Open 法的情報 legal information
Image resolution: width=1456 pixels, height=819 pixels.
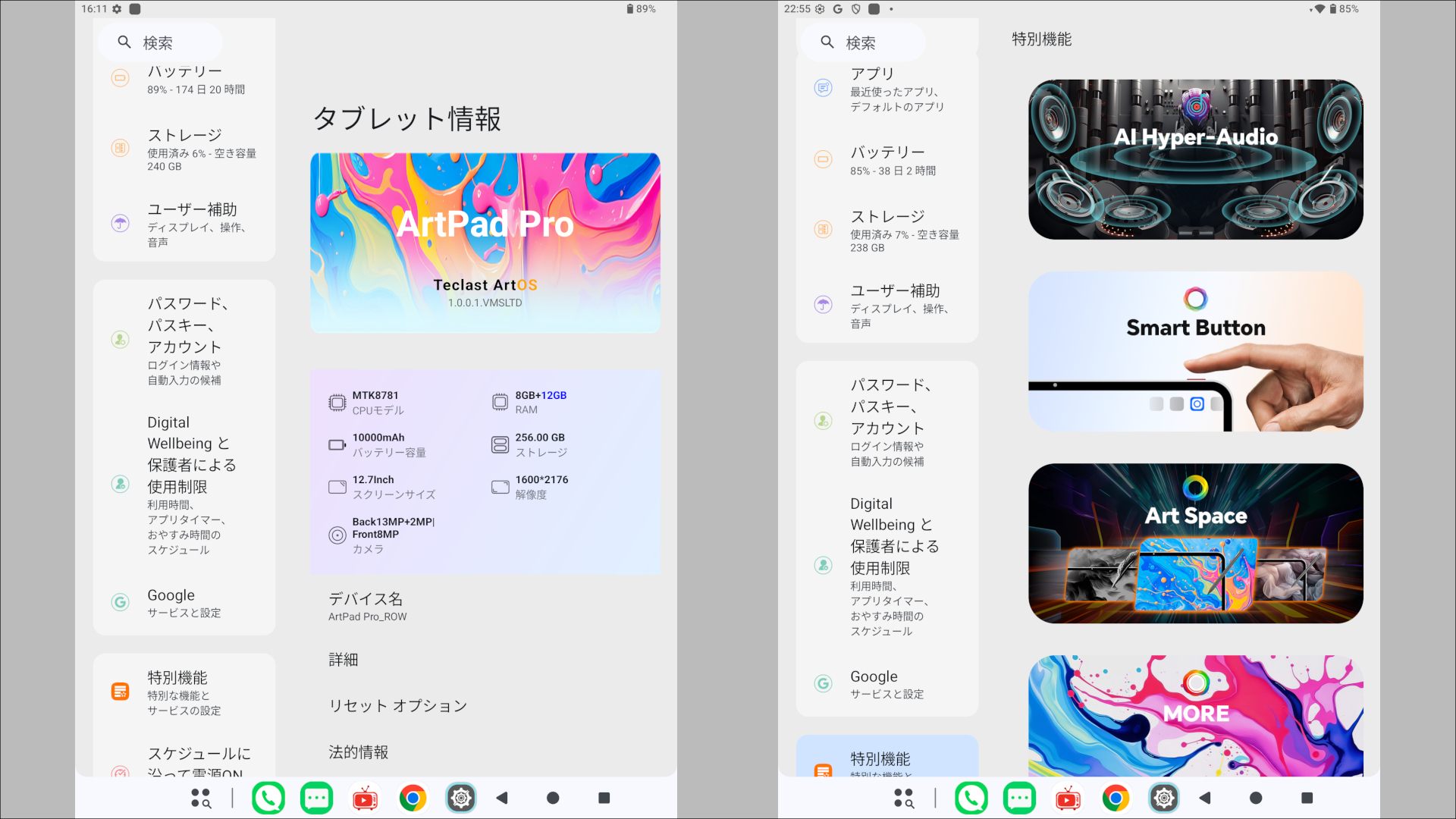click(358, 752)
